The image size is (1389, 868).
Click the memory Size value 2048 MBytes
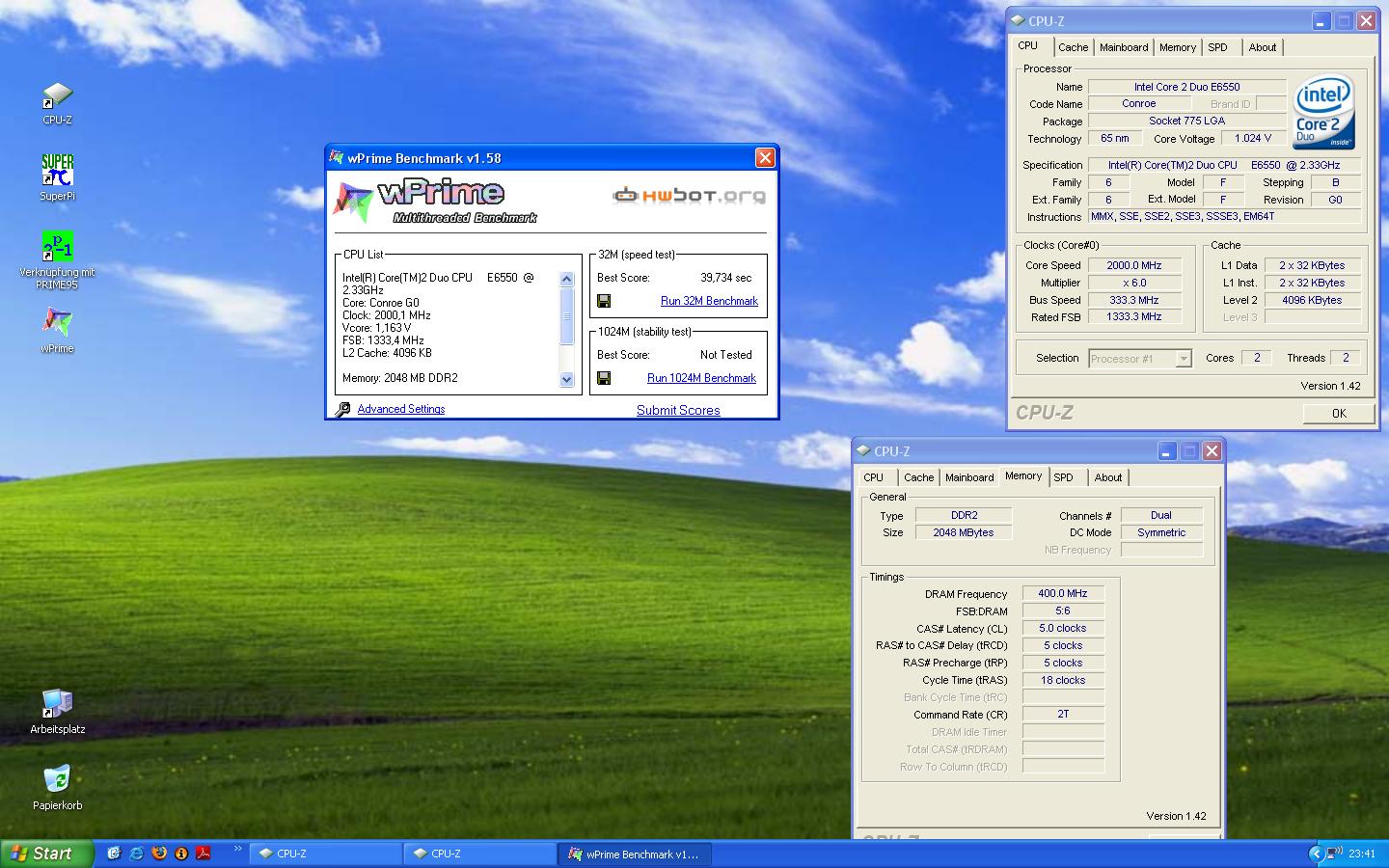[x=964, y=532]
